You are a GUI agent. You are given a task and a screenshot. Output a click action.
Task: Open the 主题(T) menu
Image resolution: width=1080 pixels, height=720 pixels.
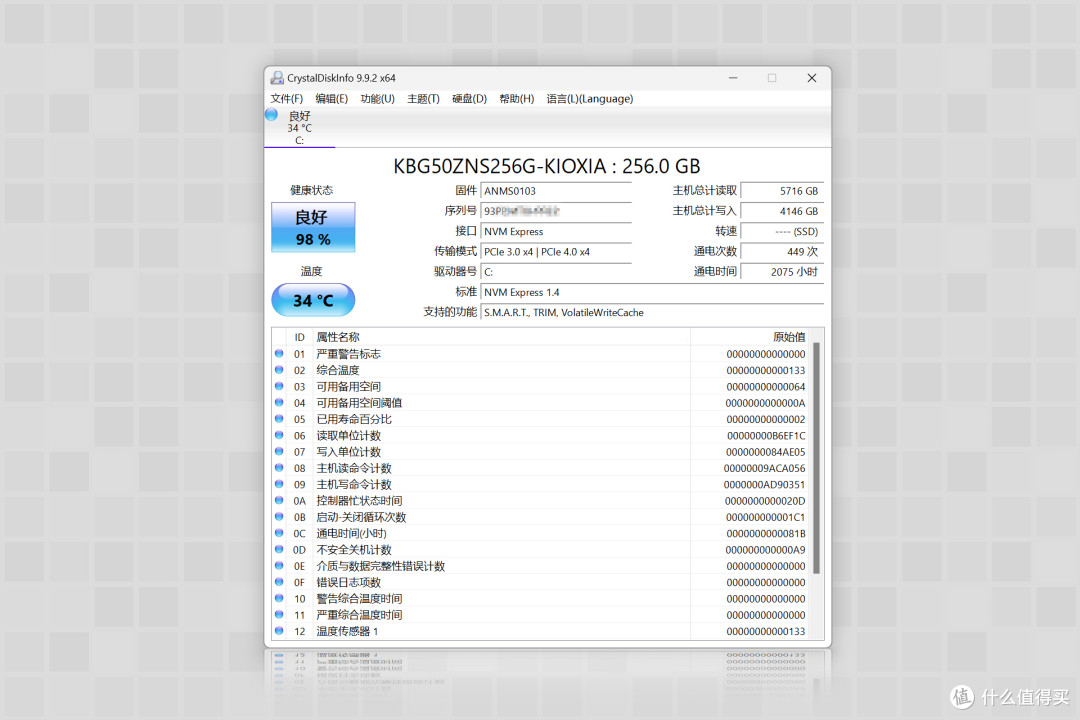423,99
